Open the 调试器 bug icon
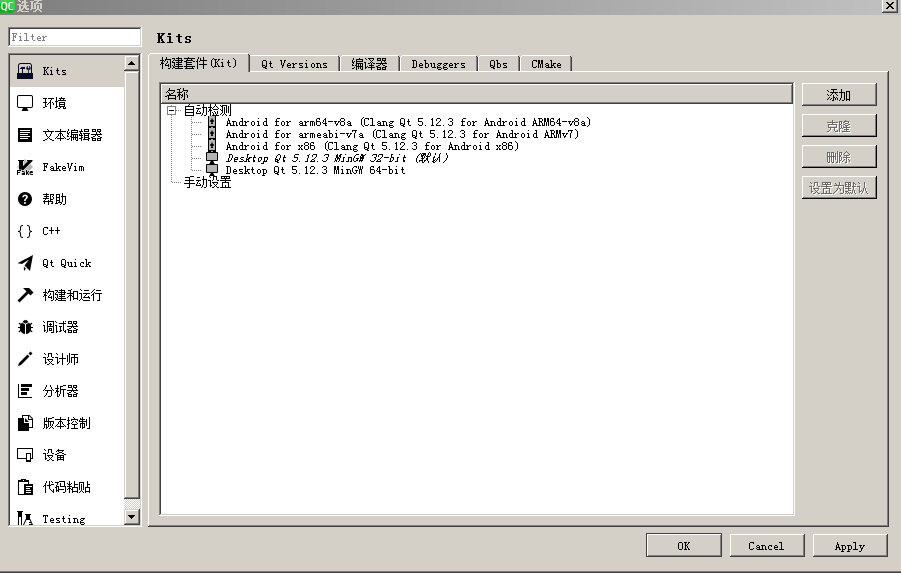Screen dimensions: 901x574 pos(25,327)
